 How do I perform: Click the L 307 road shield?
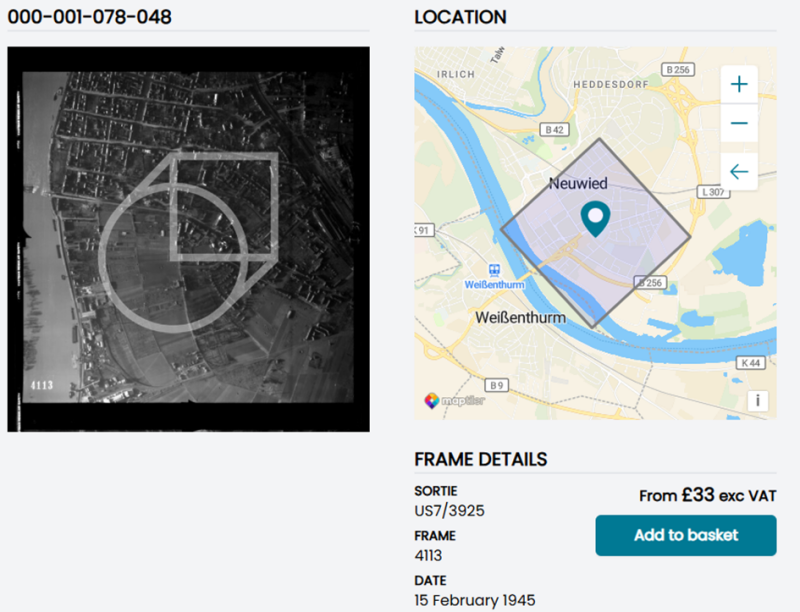pyautogui.click(x=712, y=191)
